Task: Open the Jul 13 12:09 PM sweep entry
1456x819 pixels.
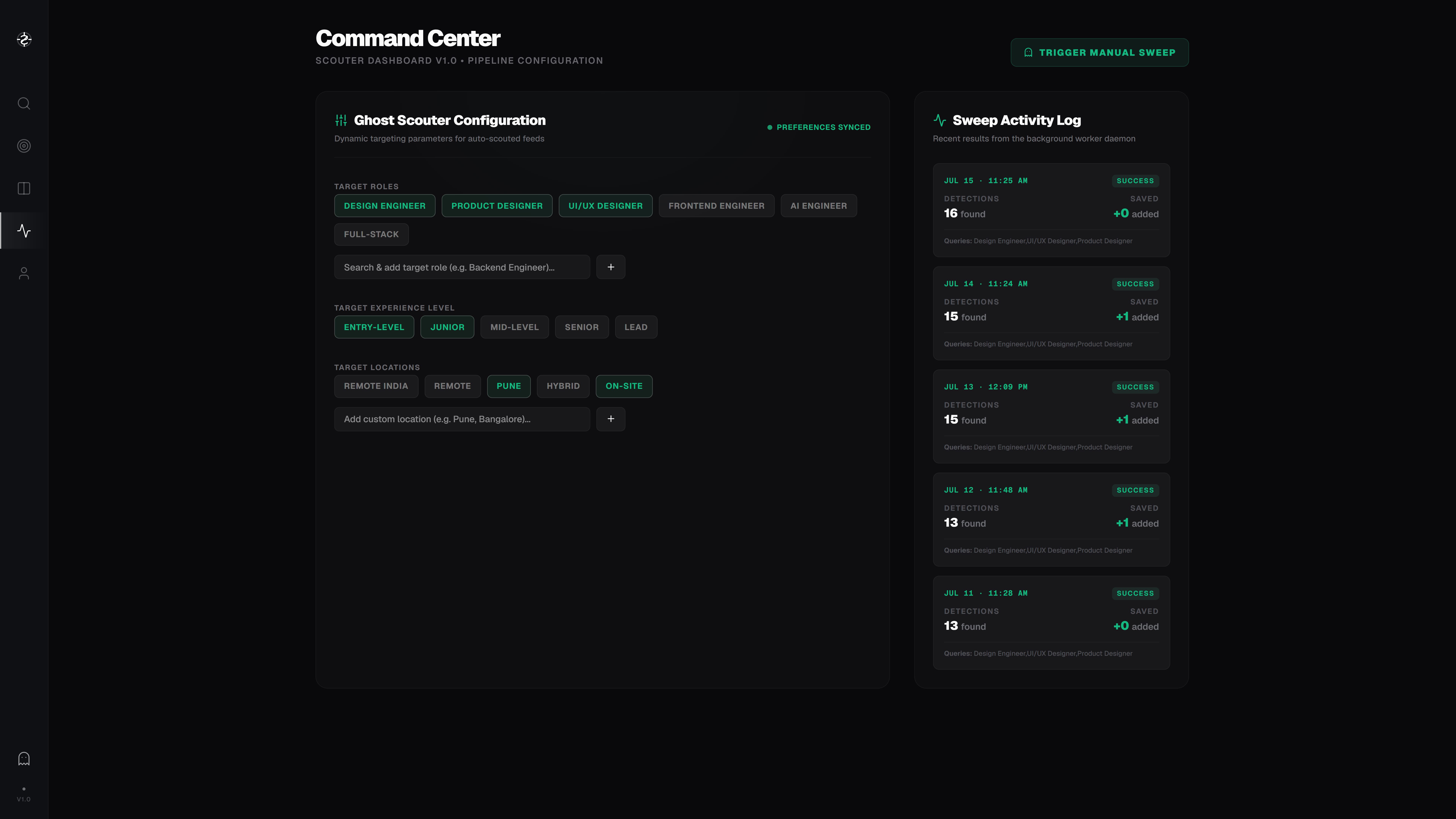Action: click(x=1051, y=417)
